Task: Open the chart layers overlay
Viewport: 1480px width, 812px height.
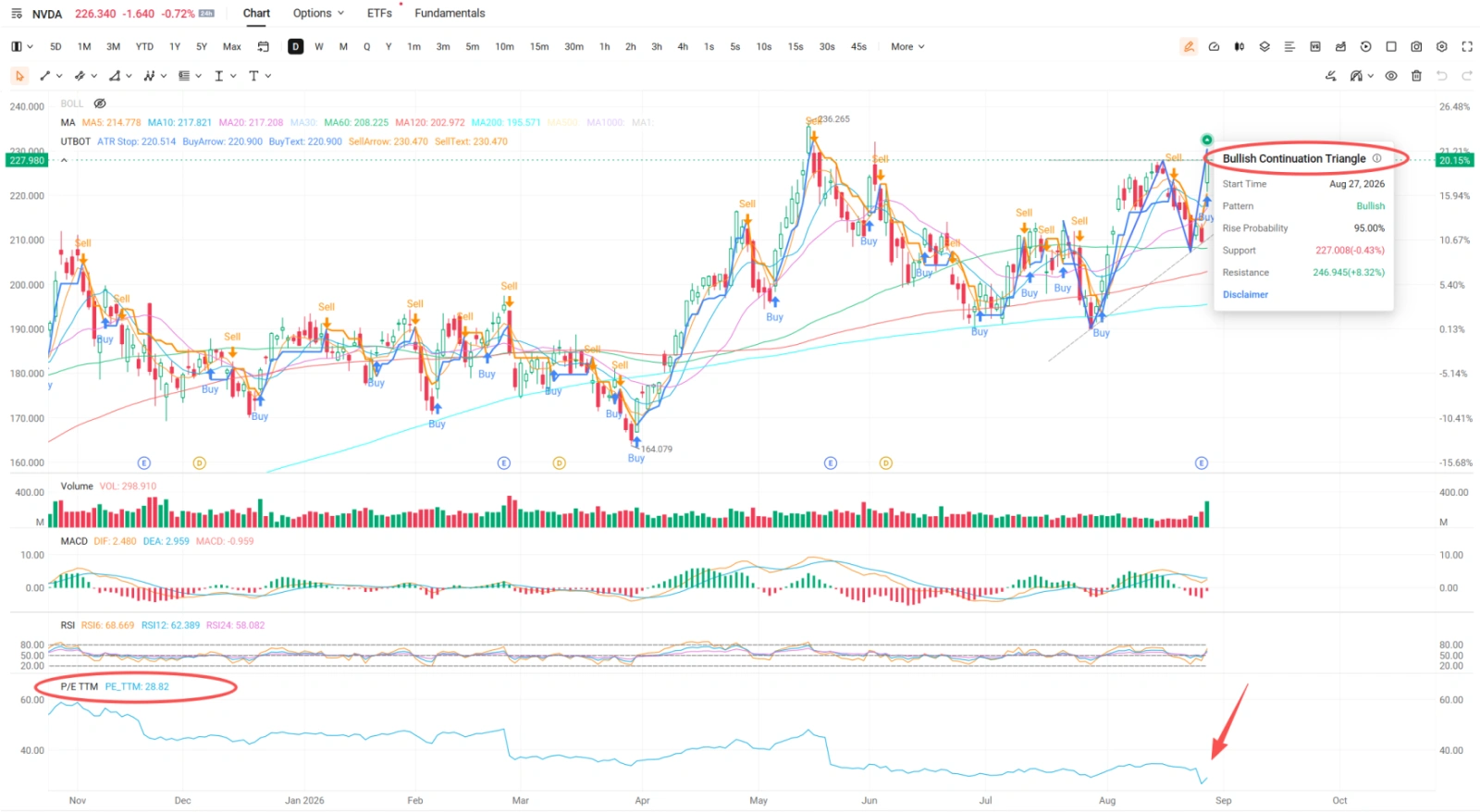Action: 1264,46
